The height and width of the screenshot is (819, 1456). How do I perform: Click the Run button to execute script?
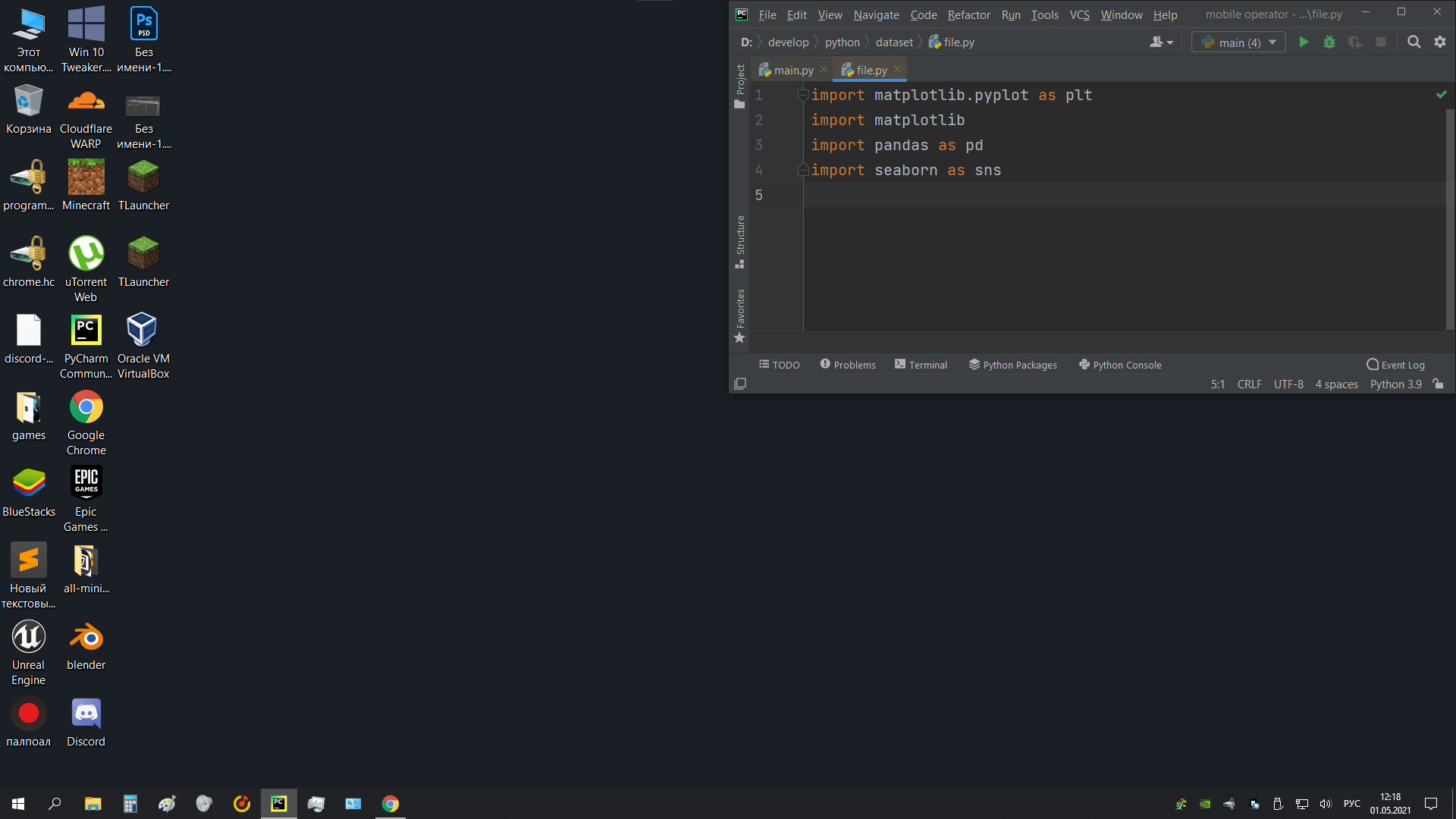click(x=1303, y=42)
